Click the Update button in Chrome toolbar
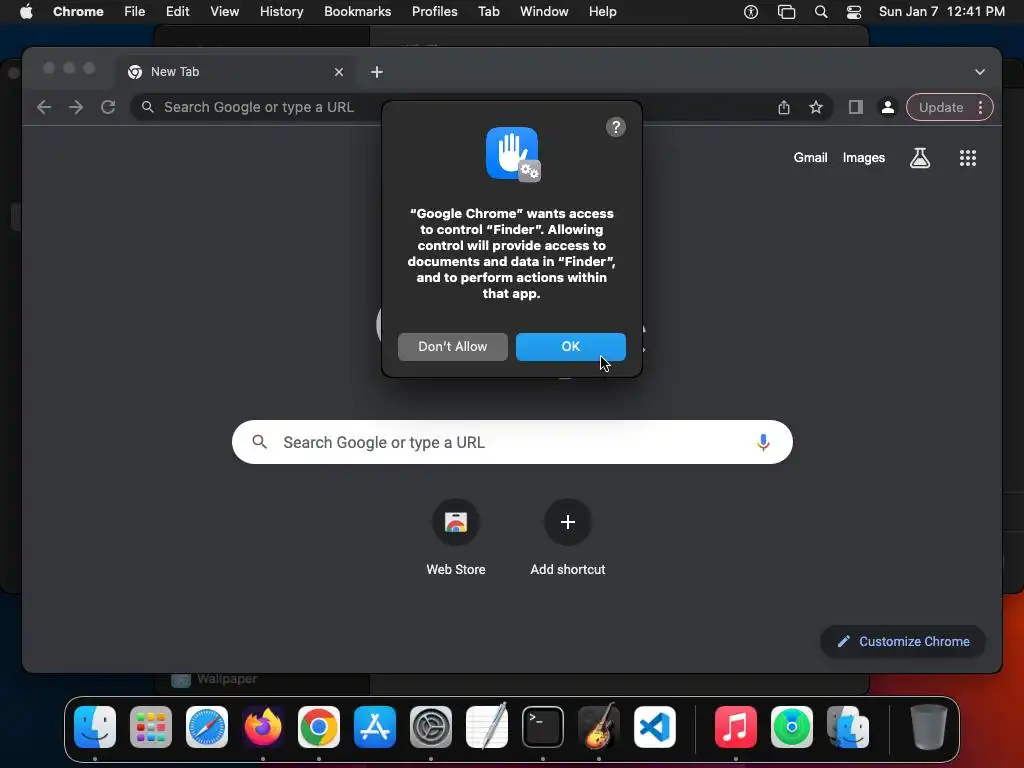The width and height of the screenshot is (1024, 768). coord(940,107)
